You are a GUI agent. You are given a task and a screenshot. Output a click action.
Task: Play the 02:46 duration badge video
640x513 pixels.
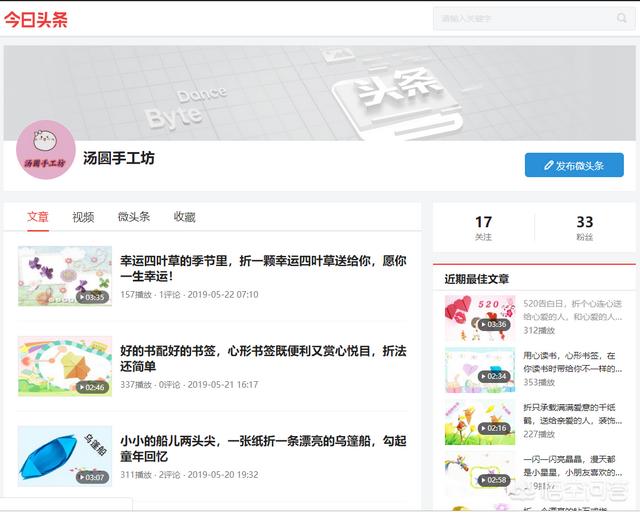pos(94,387)
